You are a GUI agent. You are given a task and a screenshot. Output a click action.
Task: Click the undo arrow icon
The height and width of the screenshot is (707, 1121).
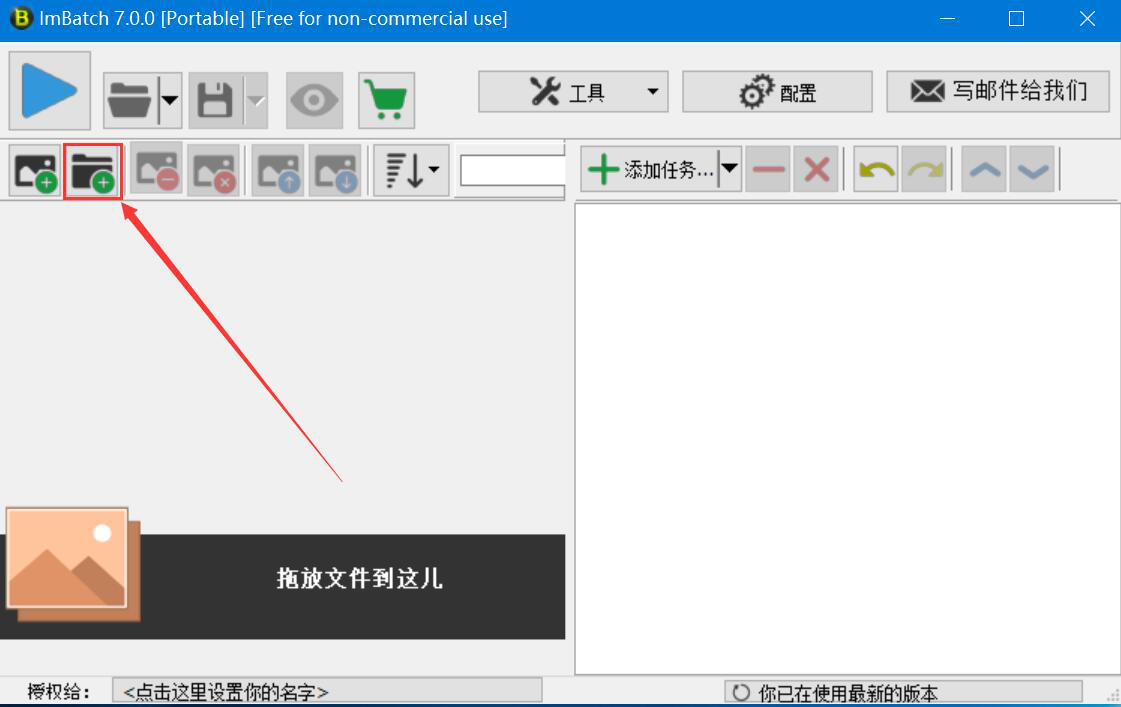(x=876, y=169)
